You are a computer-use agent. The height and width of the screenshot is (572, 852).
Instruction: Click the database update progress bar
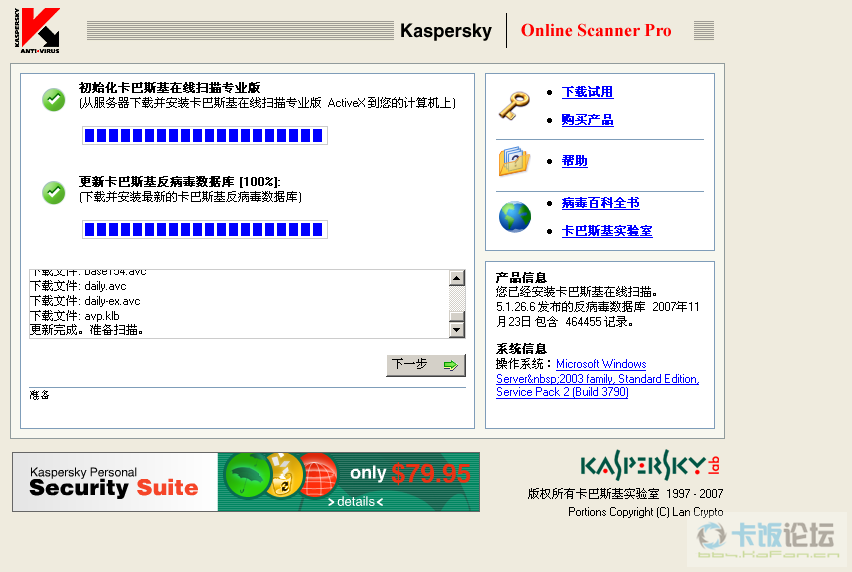tap(205, 229)
